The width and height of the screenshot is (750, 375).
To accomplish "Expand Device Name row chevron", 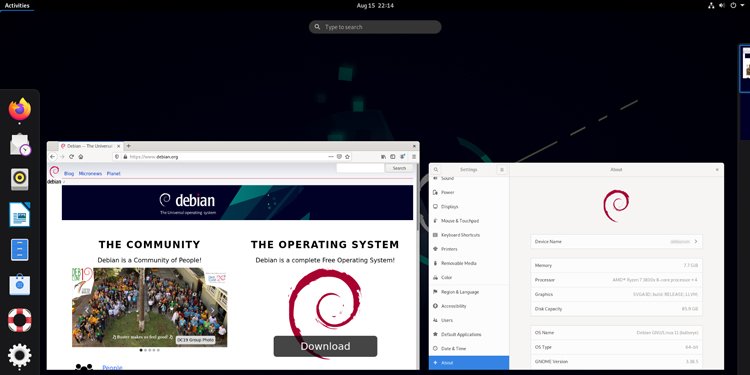I will coord(695,242).
